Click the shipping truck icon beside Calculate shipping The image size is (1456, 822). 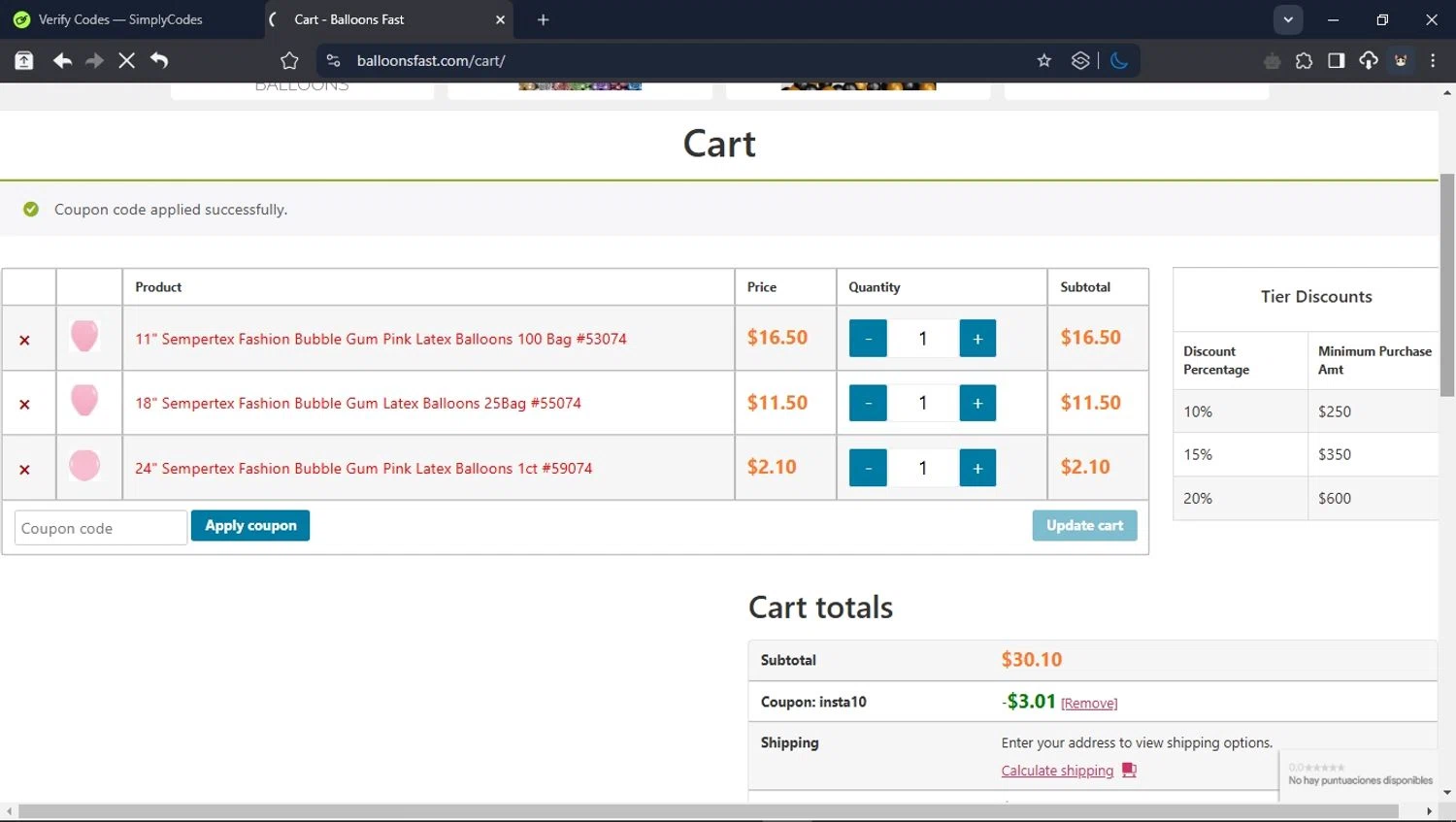[x=1129, y=770]
